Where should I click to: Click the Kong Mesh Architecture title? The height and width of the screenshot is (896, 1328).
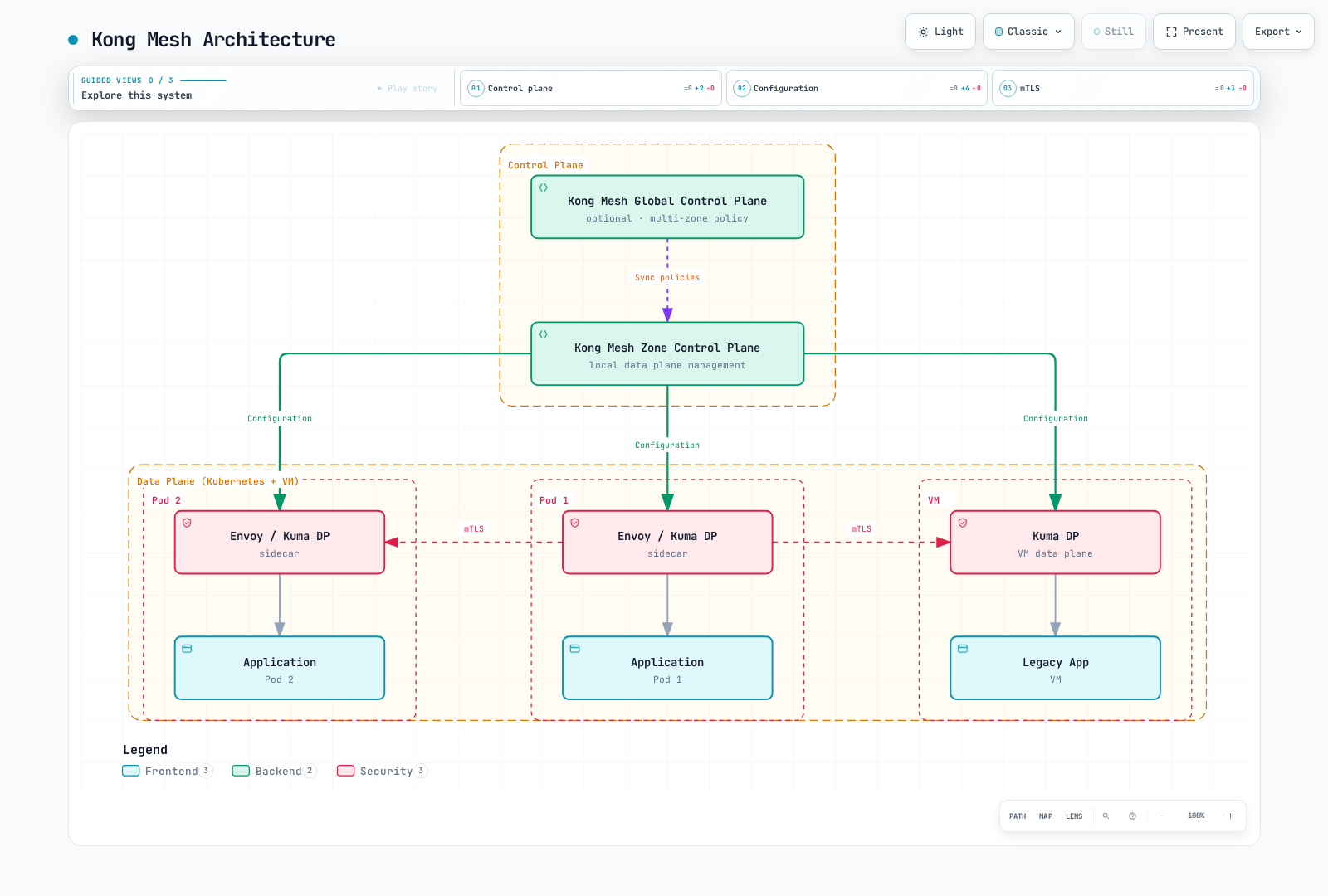pyautogui.click(x=213, y=40)
